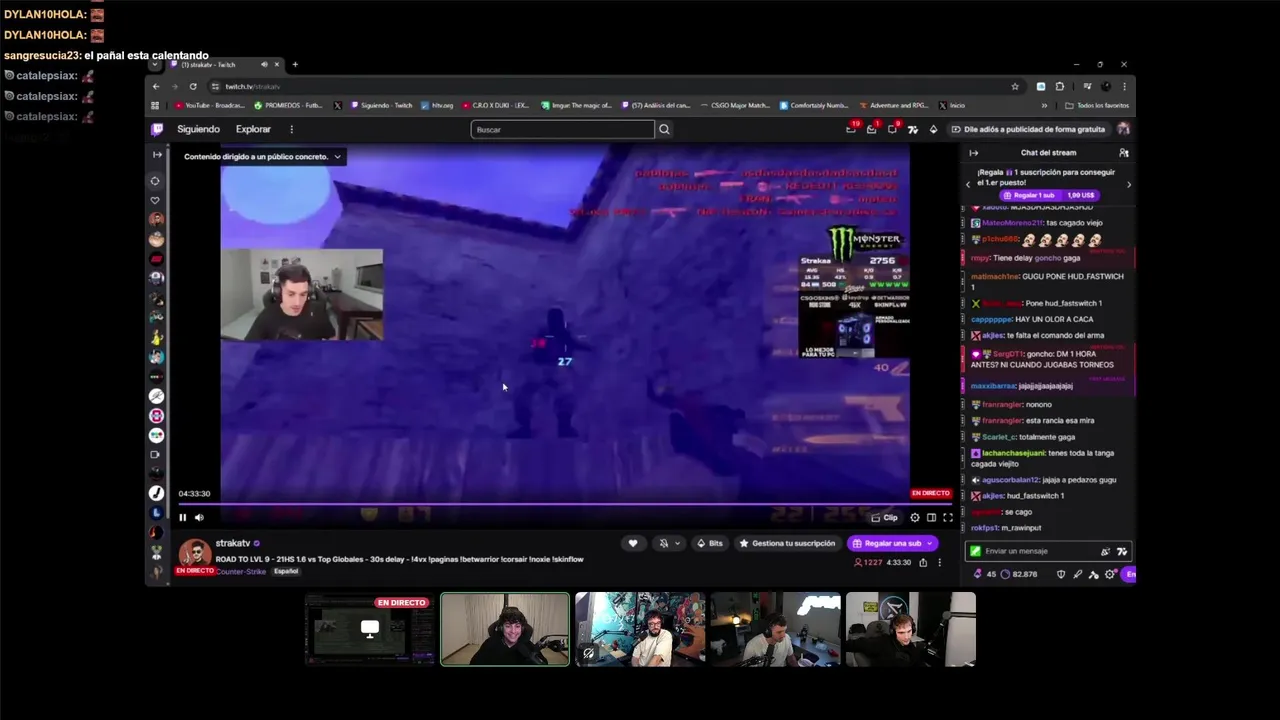Open the three-dot options next to share
1280x720 pixels.
tap(939, 562)
